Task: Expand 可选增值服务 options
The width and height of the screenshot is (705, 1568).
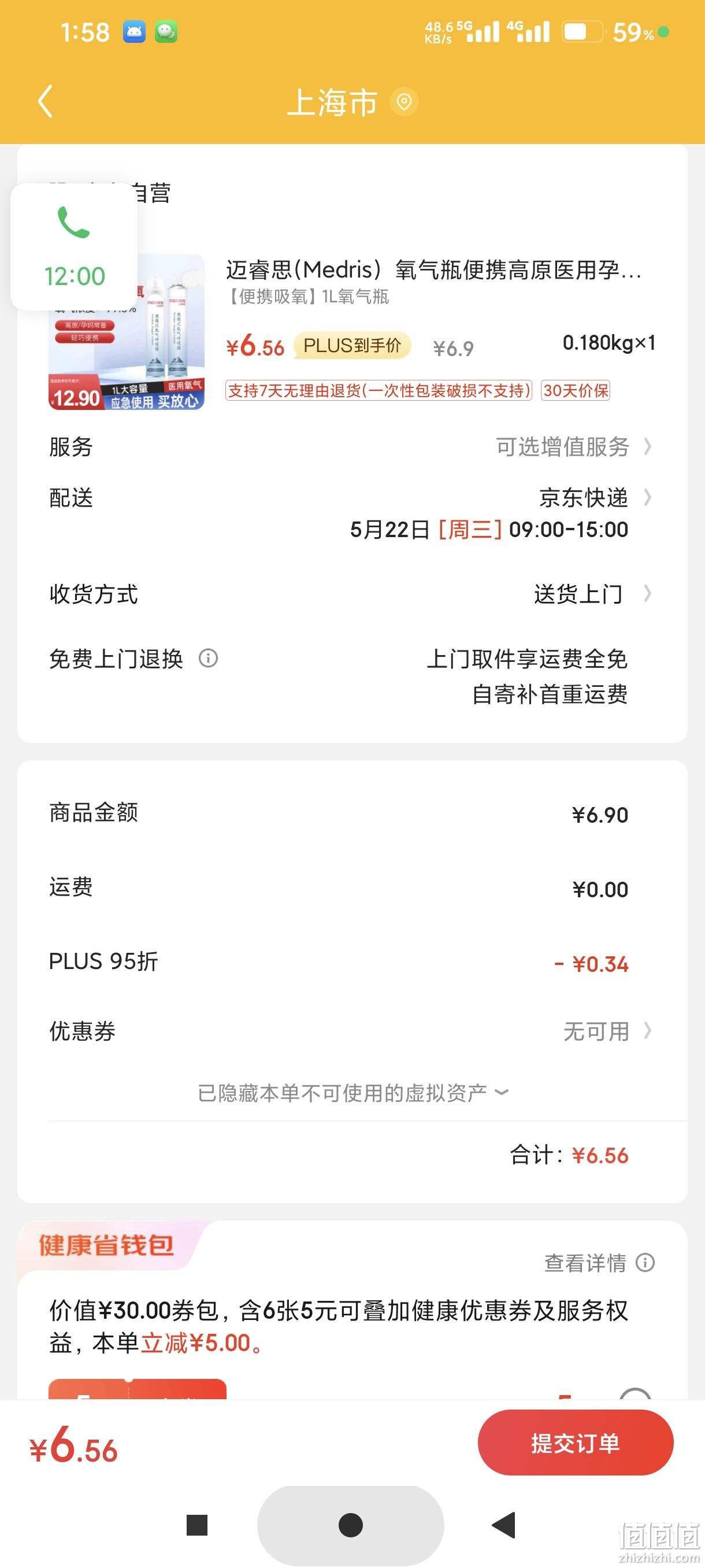Action: [x=574, y=447]
